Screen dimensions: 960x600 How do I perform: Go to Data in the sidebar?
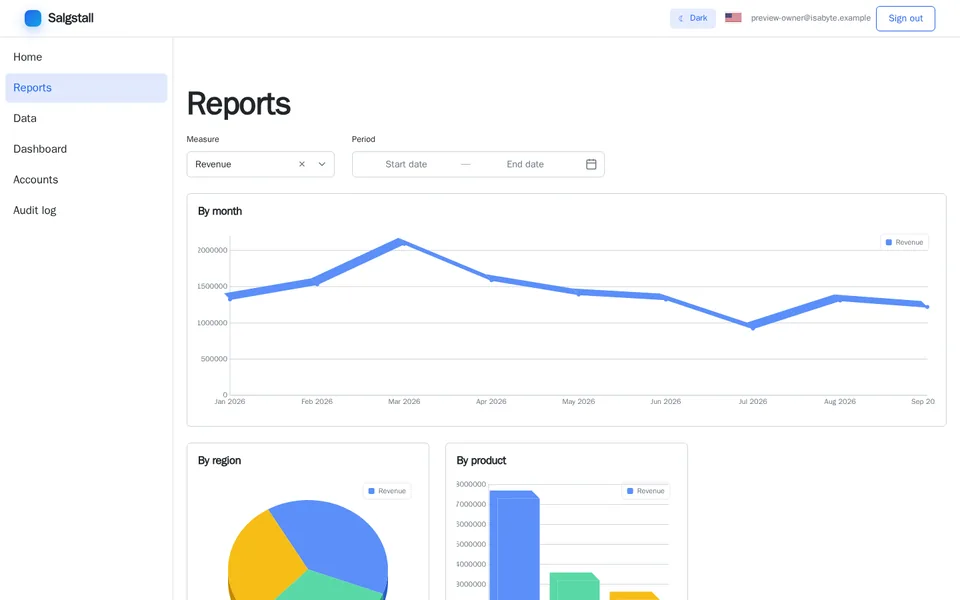(x=86, y=118)
